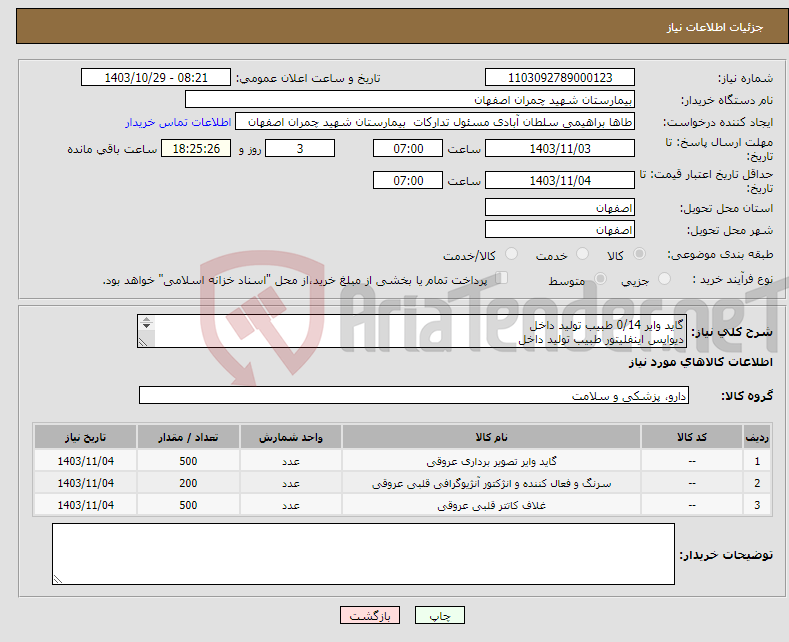789x642 pixels.
Task: Click the page title جزئیات اطلاعات نیاز
Action: (715, 27)
